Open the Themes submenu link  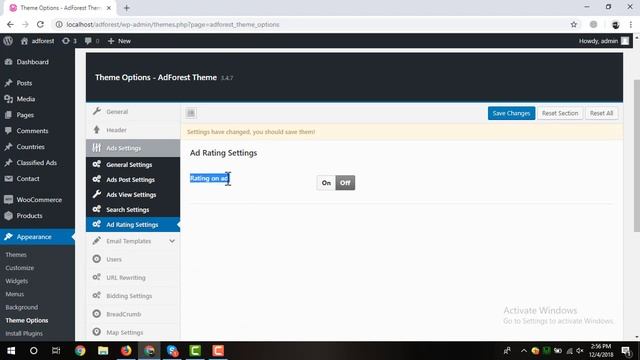pos(16,255)
